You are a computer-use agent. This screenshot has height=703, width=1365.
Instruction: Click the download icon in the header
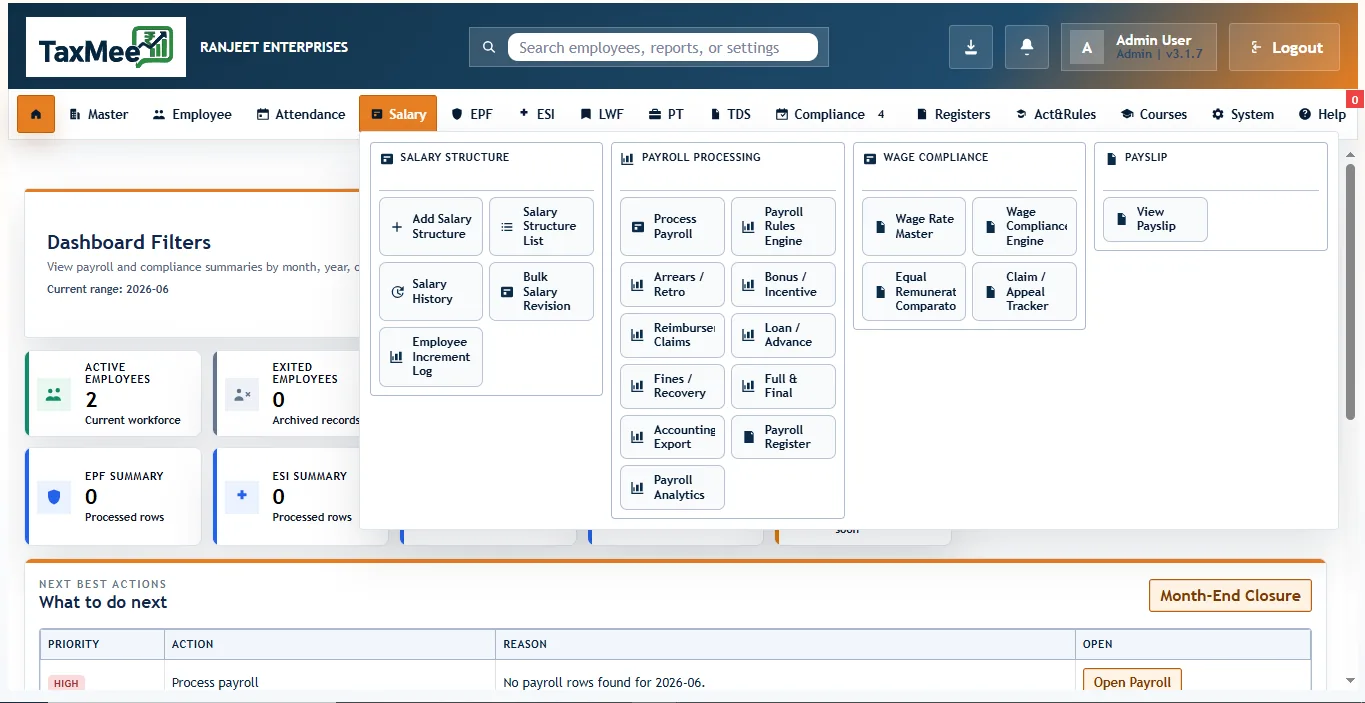(970, 47)
